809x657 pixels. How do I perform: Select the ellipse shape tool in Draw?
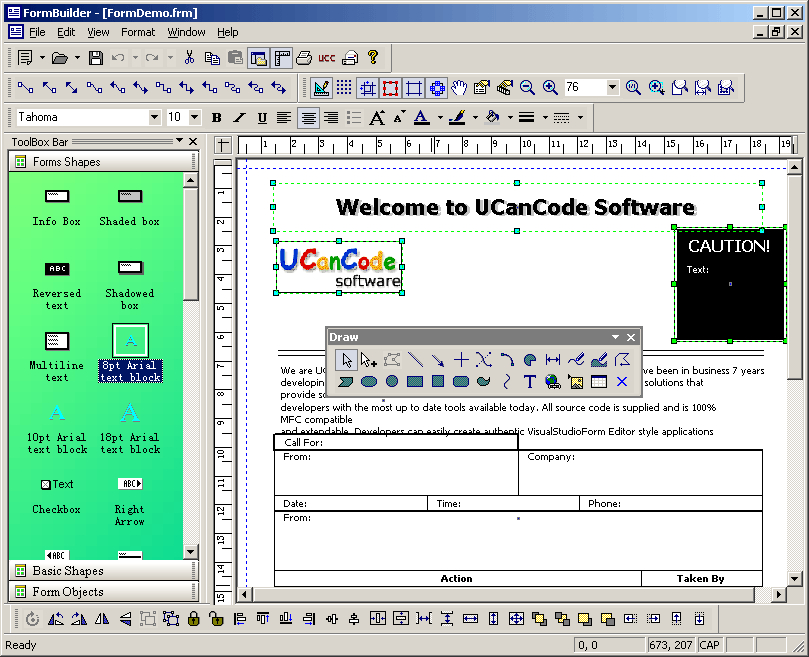tap(369, 382)
